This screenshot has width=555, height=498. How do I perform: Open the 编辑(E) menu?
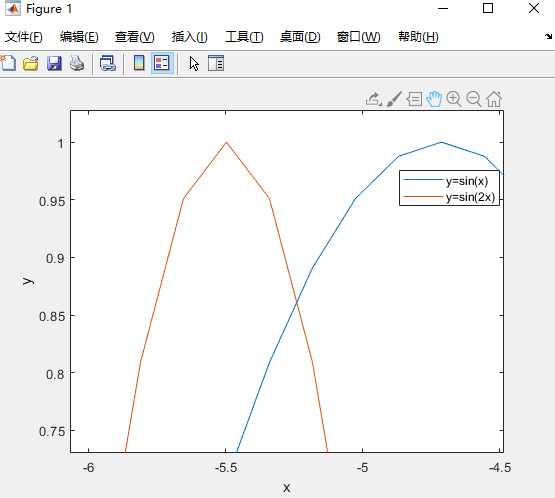click(x=79, y=37)
